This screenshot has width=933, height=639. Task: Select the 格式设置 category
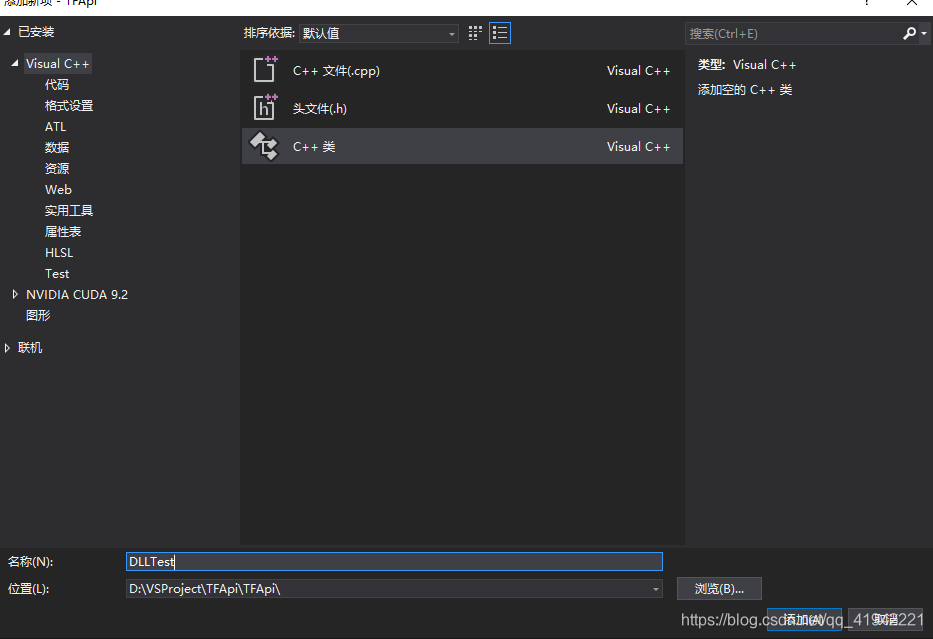[x=69, y=105]
